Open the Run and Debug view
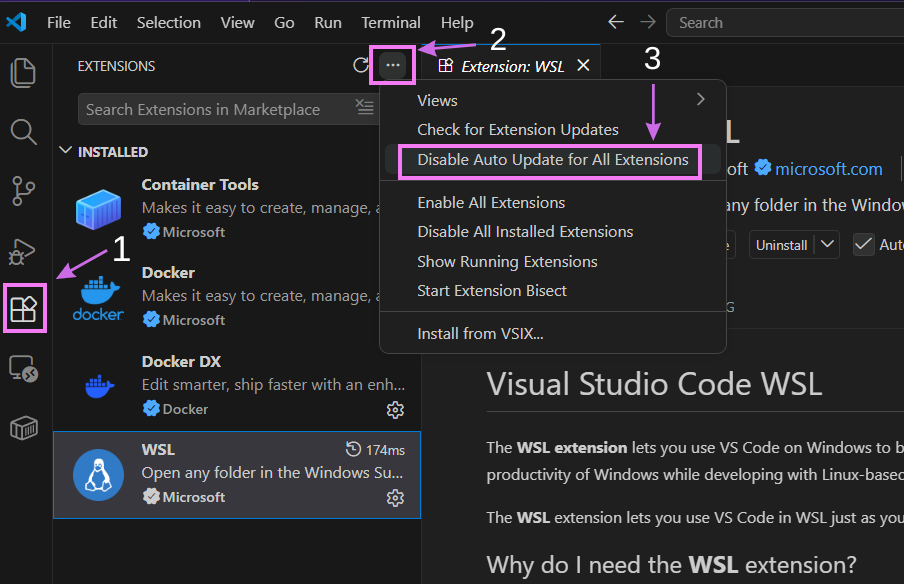Screen dimensions: 904x584 [x=22, y=251]
